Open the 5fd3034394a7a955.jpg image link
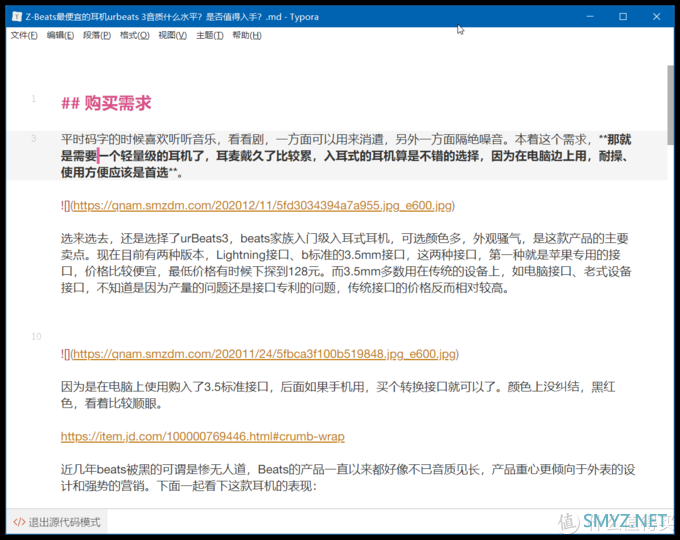This screenshot has width=680, height=540. [262, 206]
